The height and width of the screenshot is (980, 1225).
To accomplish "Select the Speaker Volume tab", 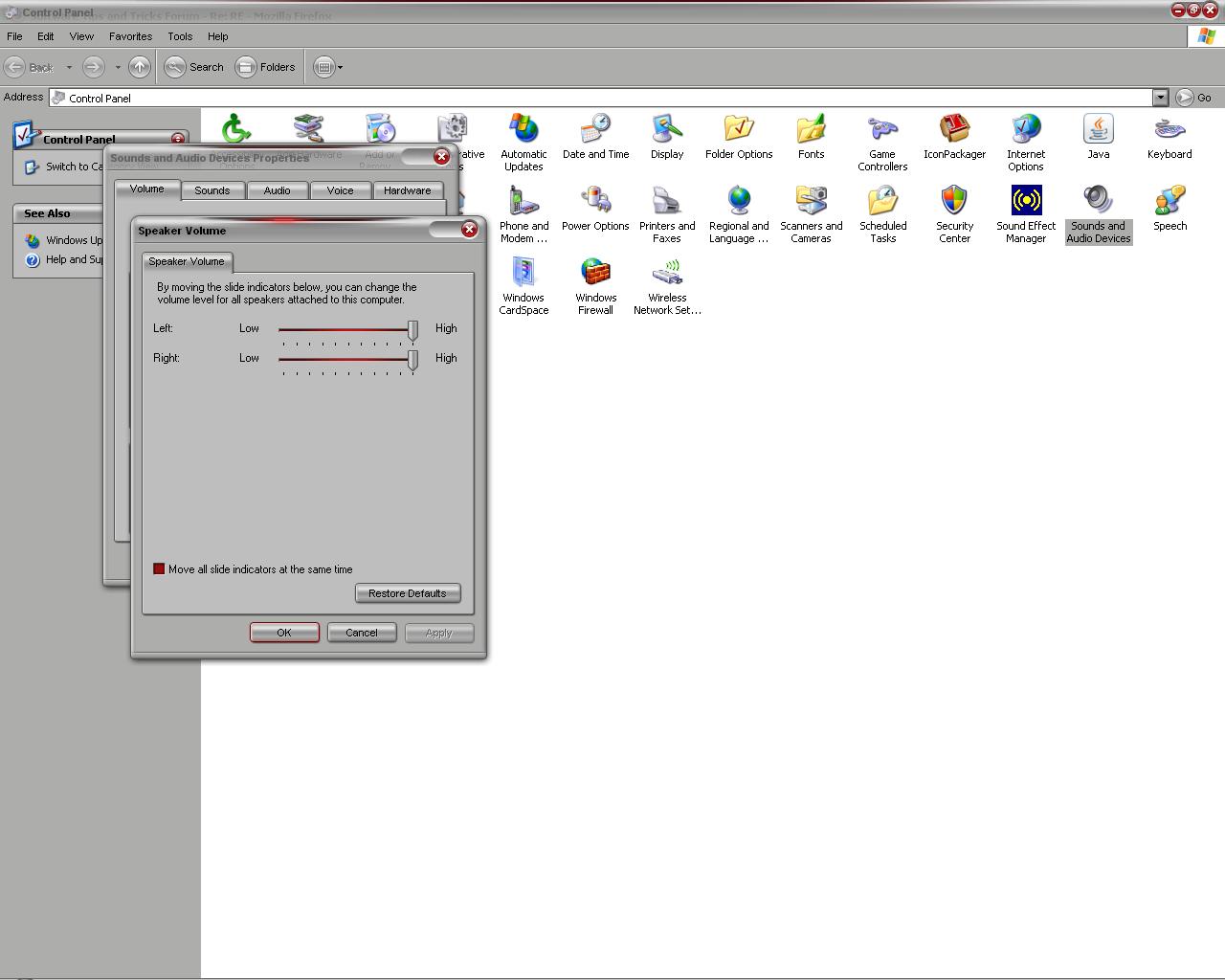I will pyautogui.click(x=187, y=261).
